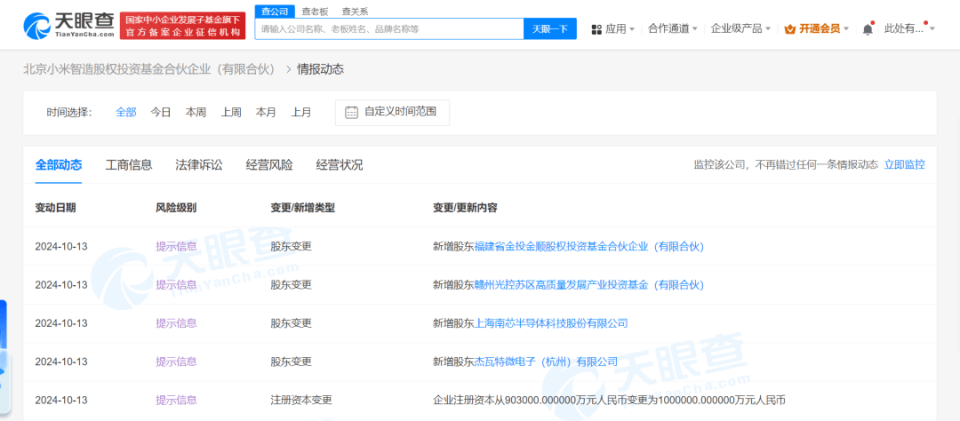
Task: Click the 立即监控 link
Action: coord(905,165)
